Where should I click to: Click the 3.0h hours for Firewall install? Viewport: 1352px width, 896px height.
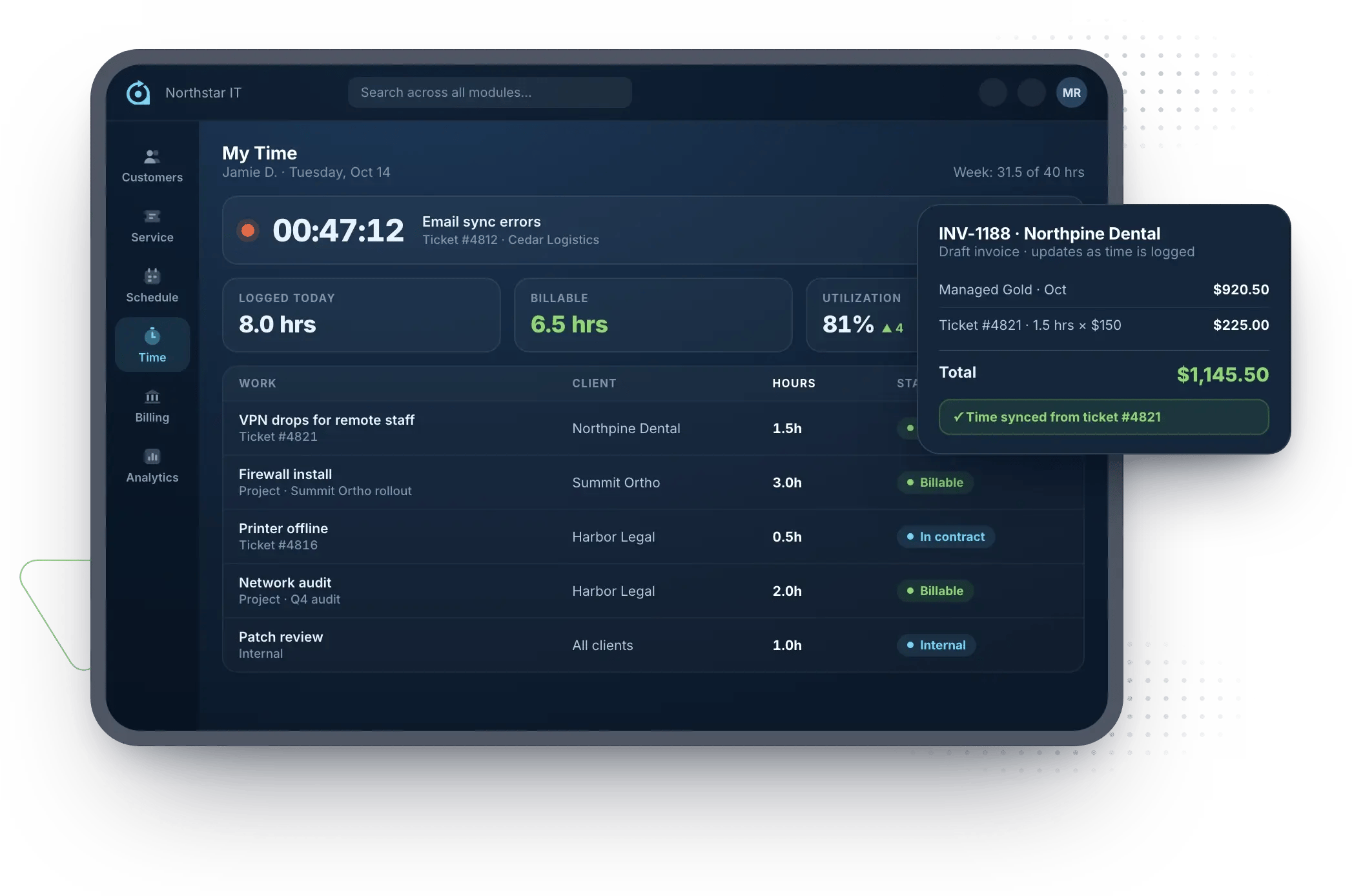[787, 483]
